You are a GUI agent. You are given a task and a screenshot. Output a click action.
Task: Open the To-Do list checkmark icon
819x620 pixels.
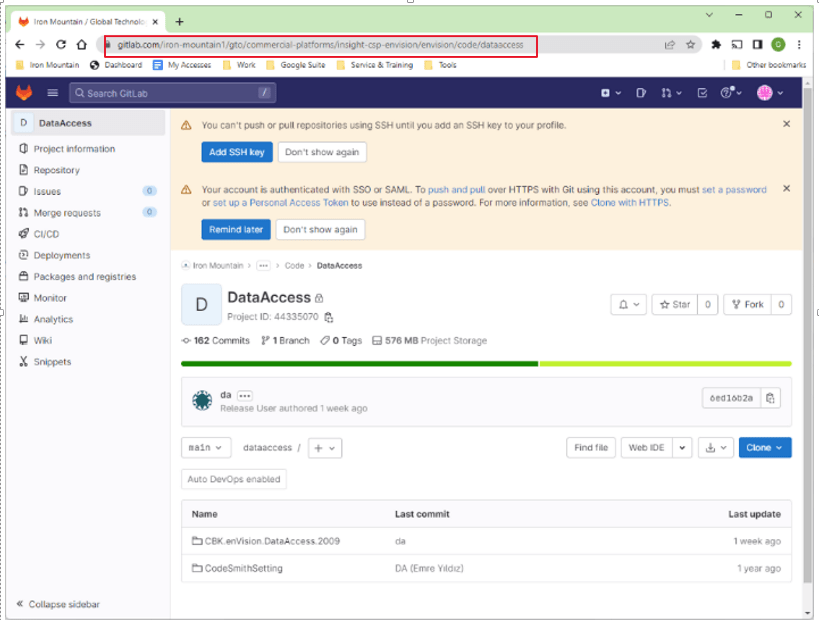[701, 91]
